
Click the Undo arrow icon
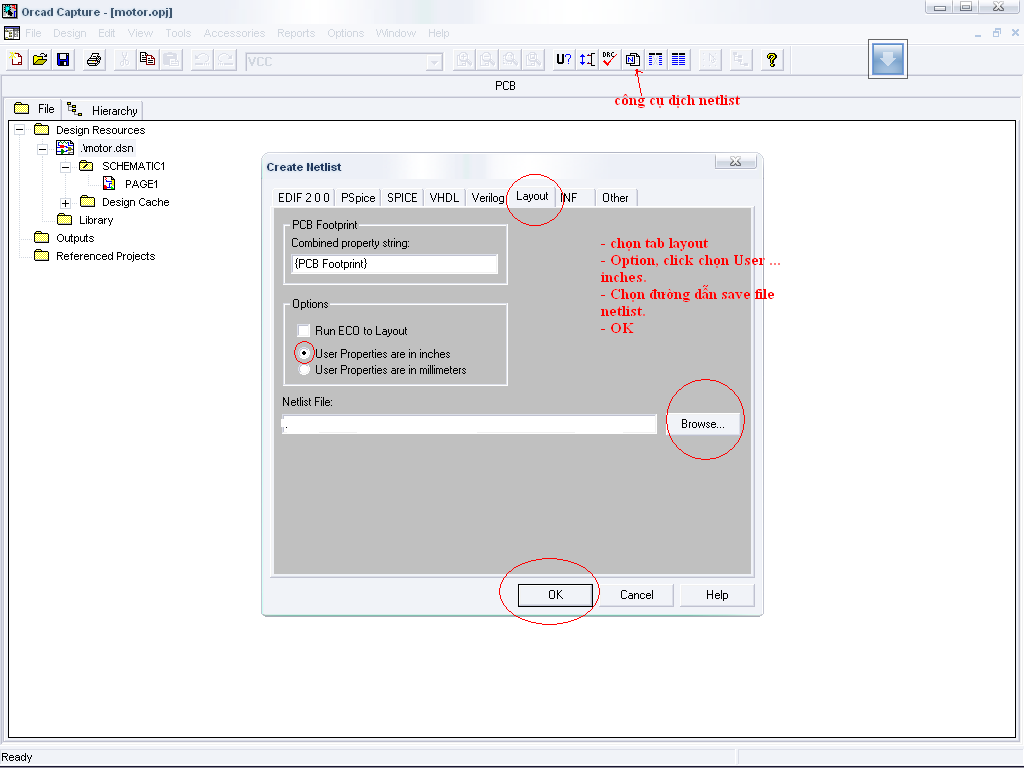pos(202,60)
